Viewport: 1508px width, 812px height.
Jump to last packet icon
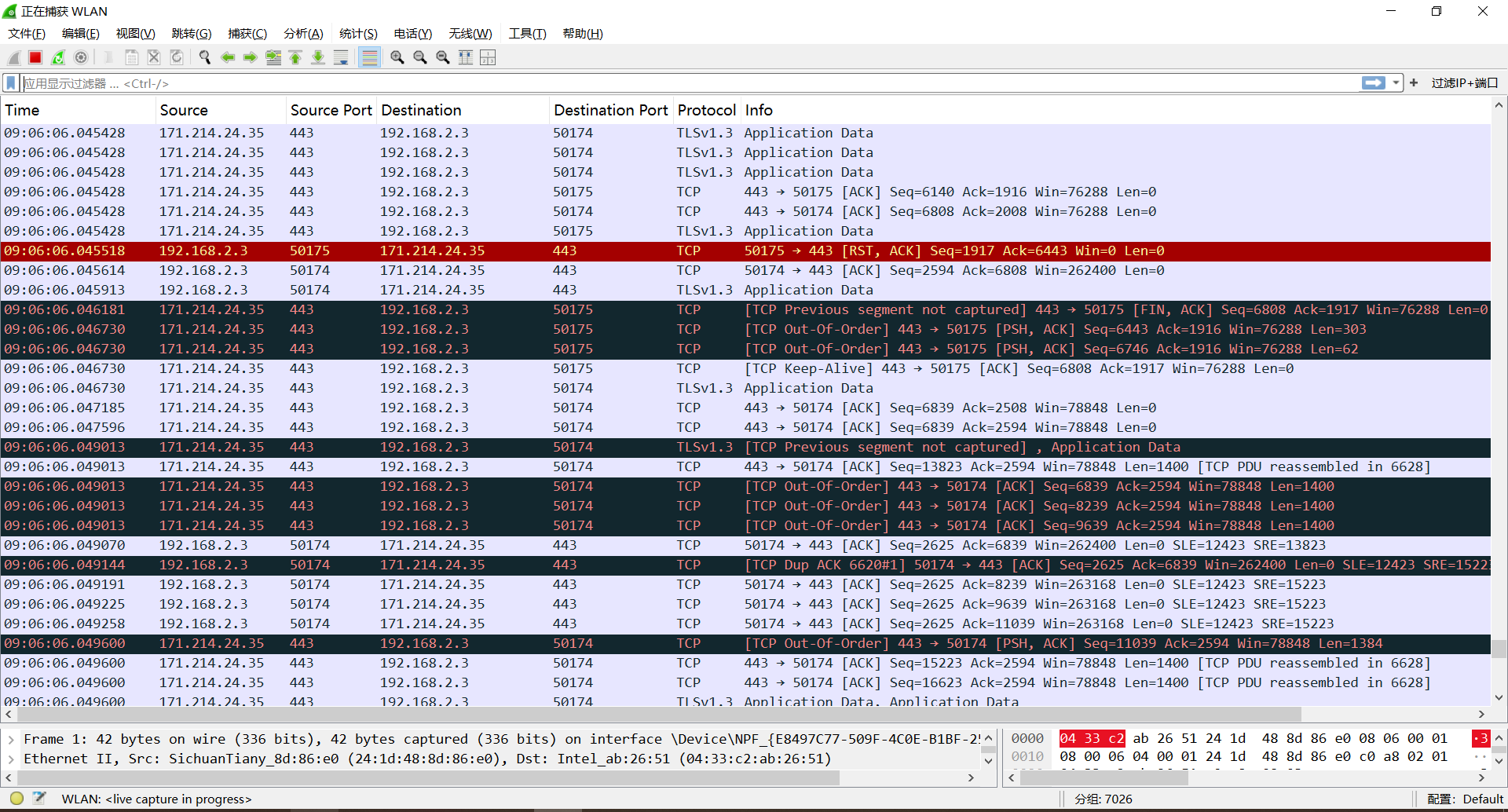(x=318, y=57)
